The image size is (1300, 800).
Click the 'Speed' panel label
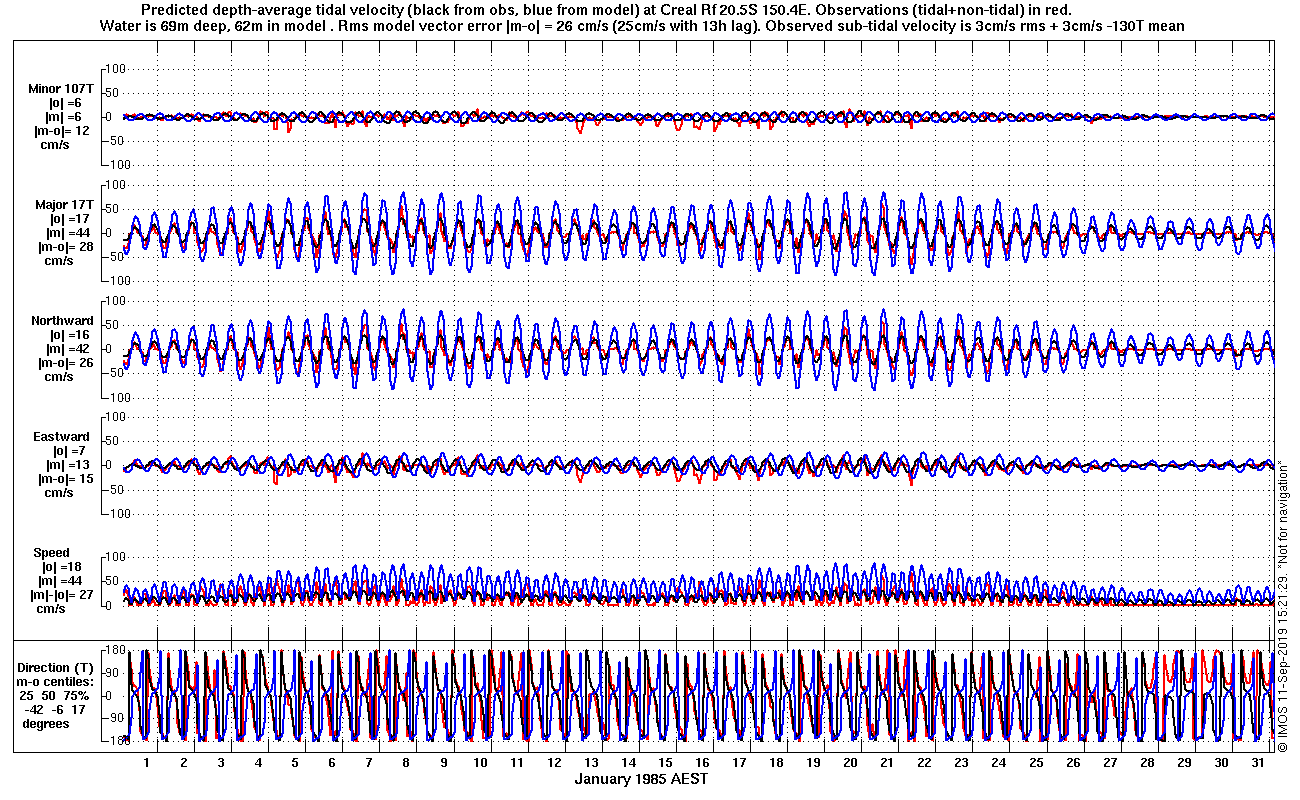pyautogui.click(x=51, y=553)
